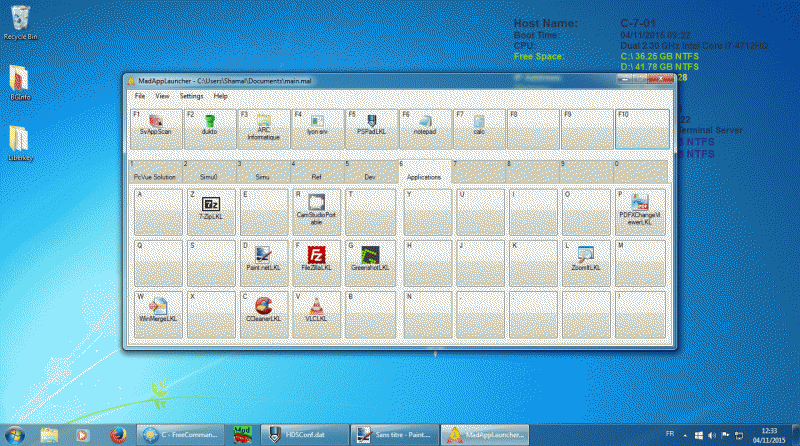Viewport: 800px width, 446px height.
Task: Launch lyon srv from the F4 slot
Action: pos(318,129)
